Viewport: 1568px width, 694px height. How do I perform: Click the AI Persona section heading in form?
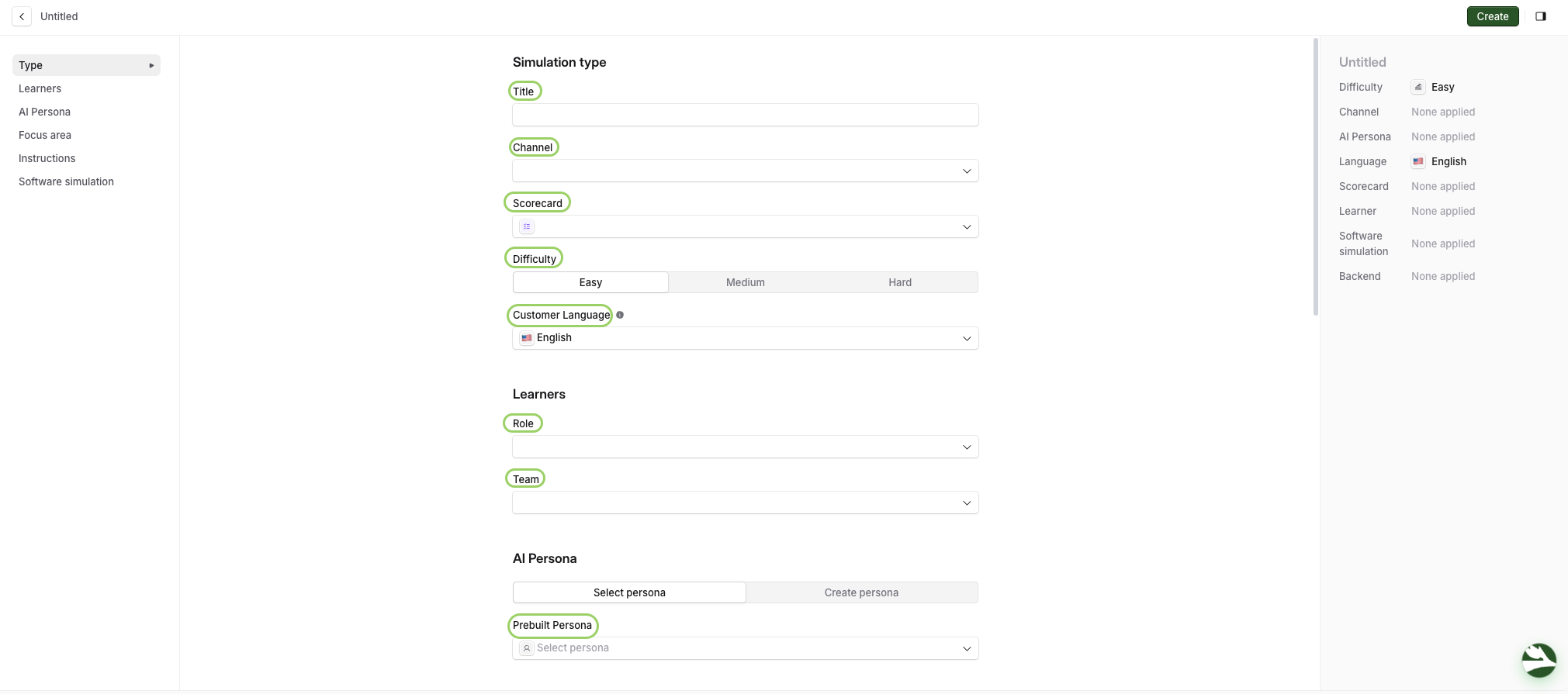tap(545, 558)
